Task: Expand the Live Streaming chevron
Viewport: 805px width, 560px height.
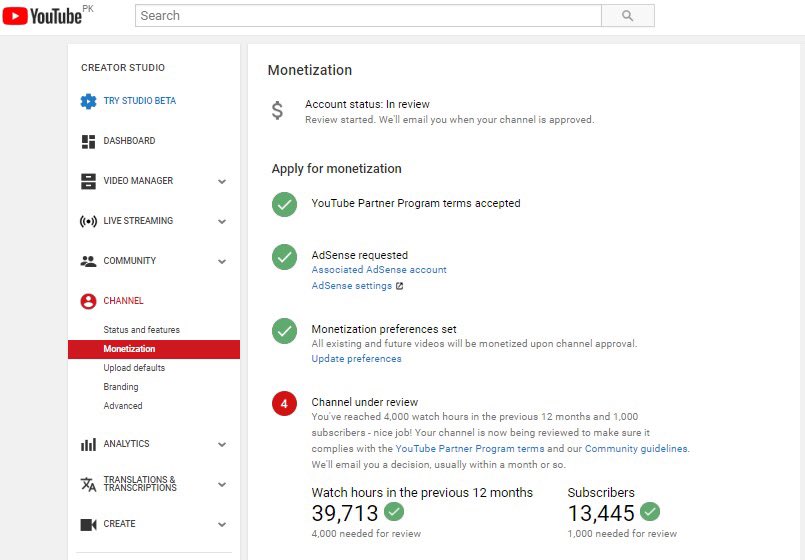Action: coord(222,221)
